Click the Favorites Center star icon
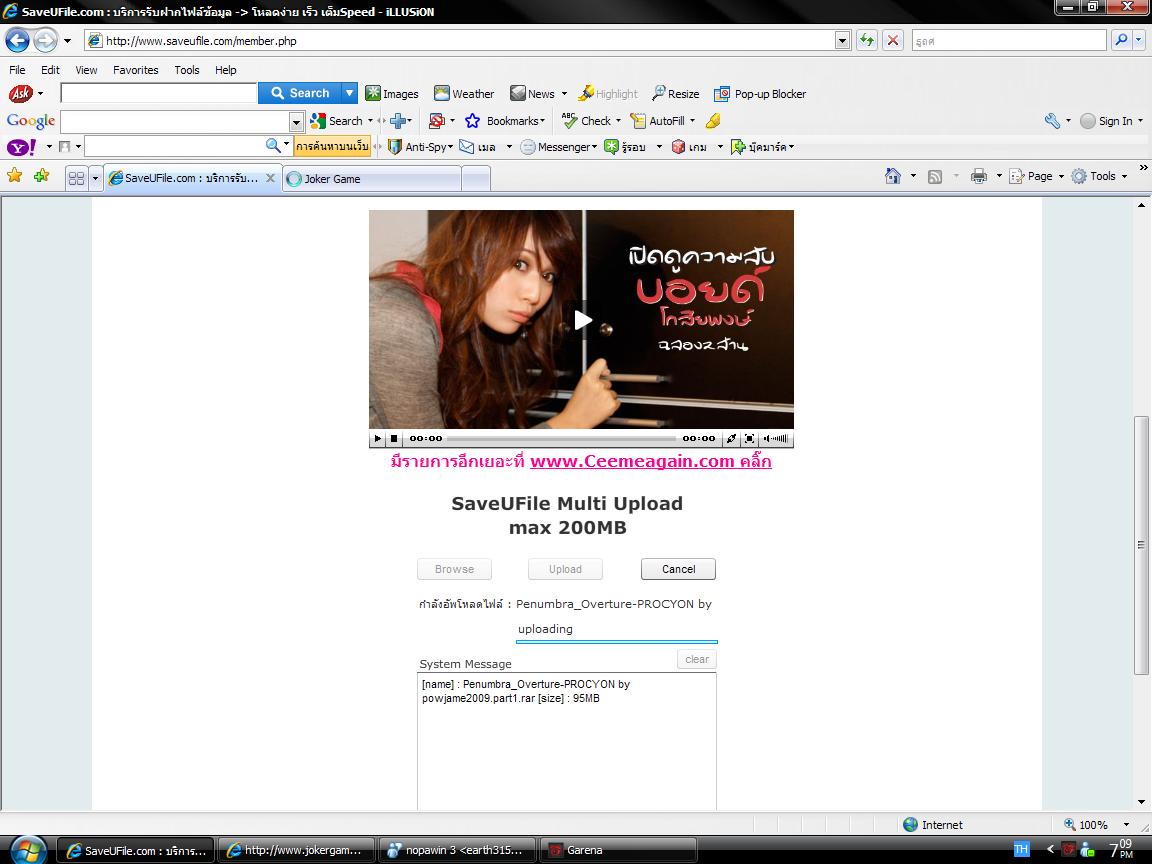Screen dimensions: 1152x864 point(14,176)
